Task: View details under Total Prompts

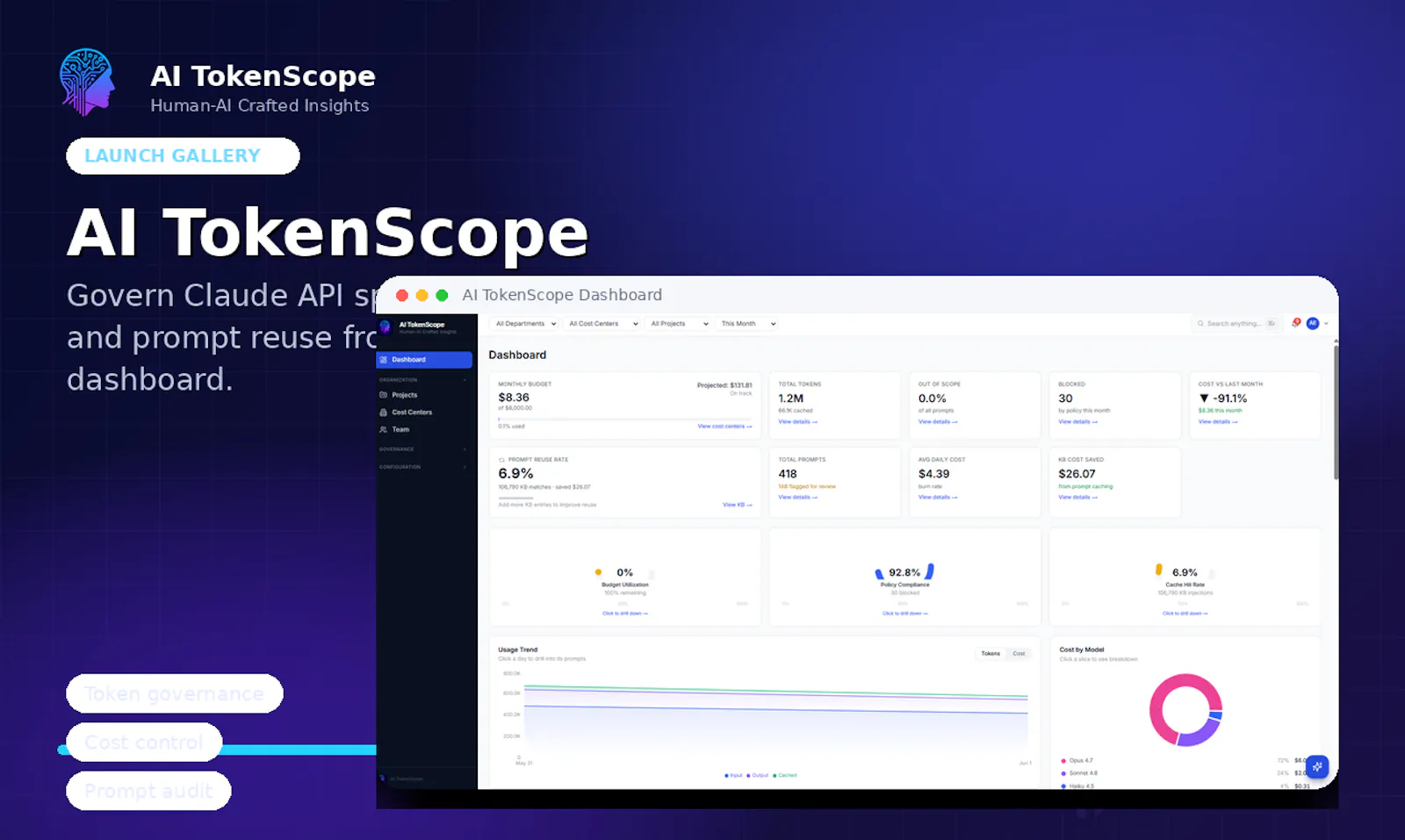Action: pos(797,498)
